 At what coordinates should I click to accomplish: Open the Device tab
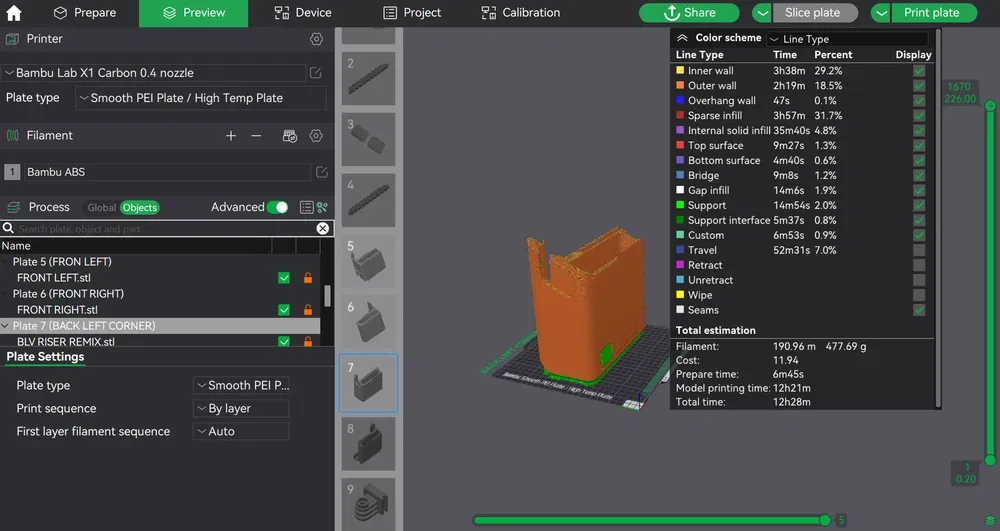pyautogui.click(x=302, y=13)
